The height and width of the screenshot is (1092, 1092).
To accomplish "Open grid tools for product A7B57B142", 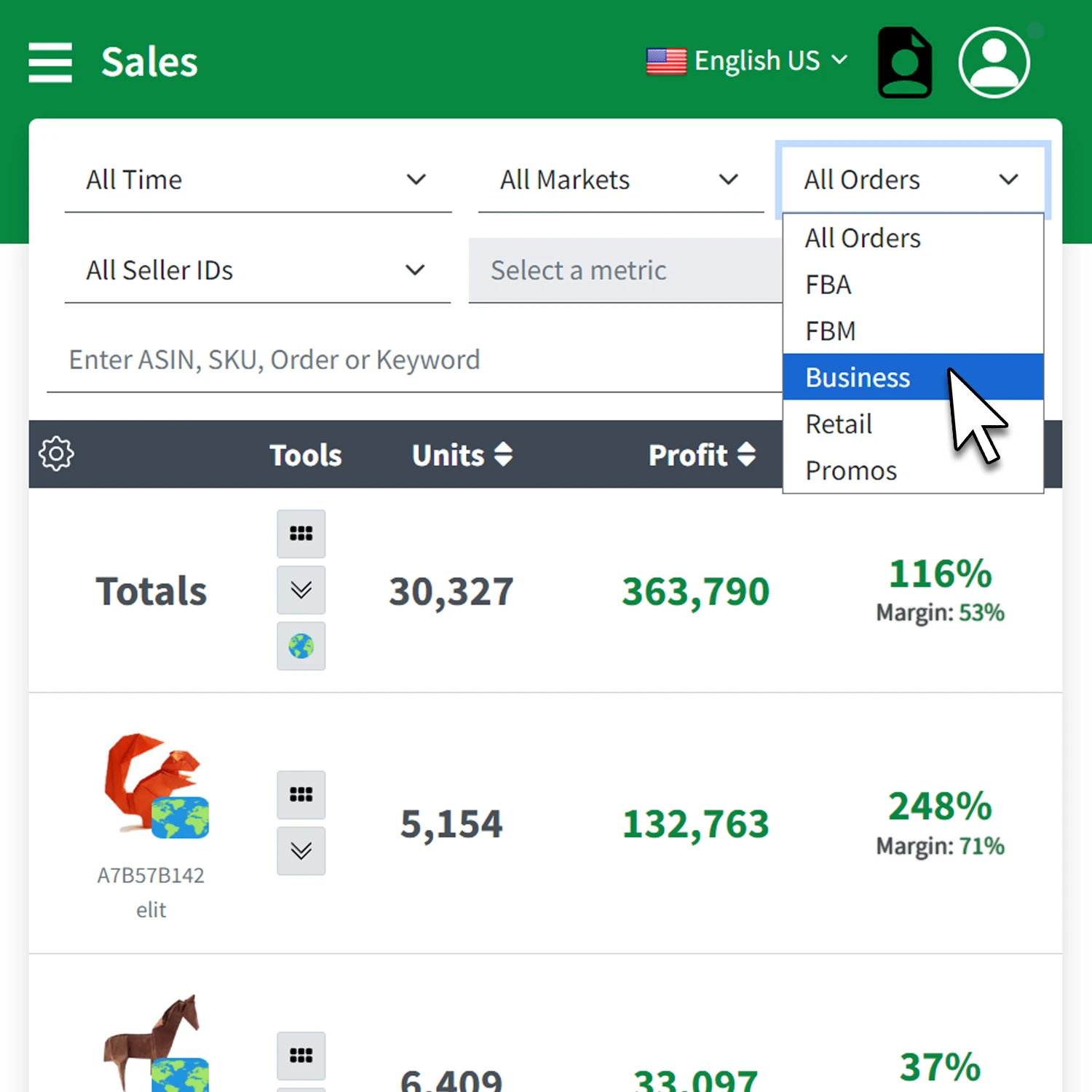I will pos(301,795).
